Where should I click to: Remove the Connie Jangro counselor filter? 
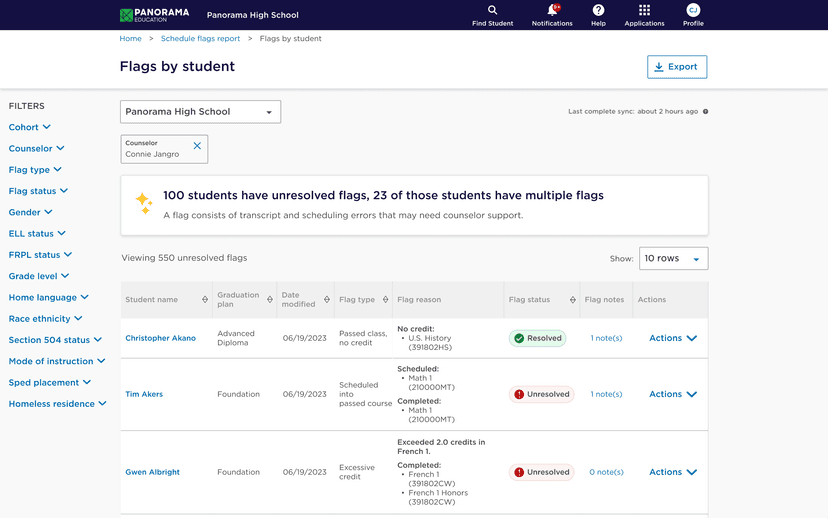tap(197, 146)
